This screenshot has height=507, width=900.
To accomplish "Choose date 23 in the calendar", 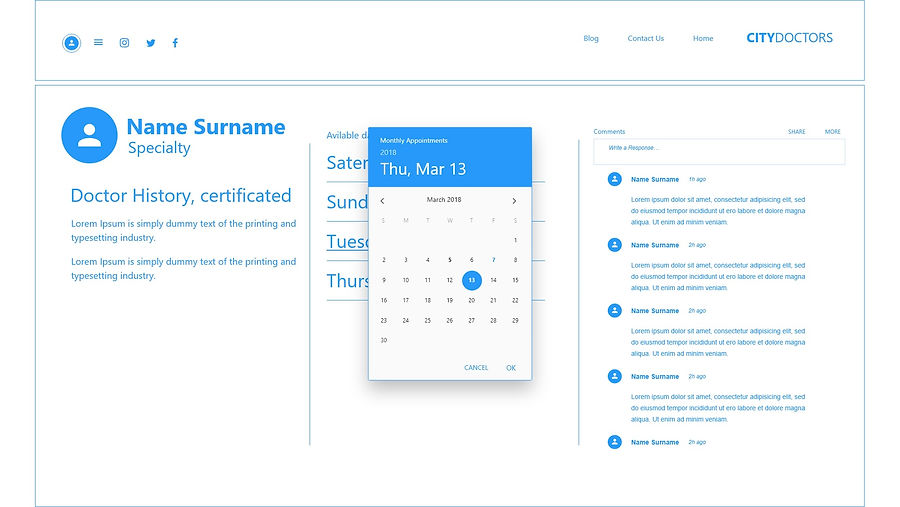I will click(383, 320).
